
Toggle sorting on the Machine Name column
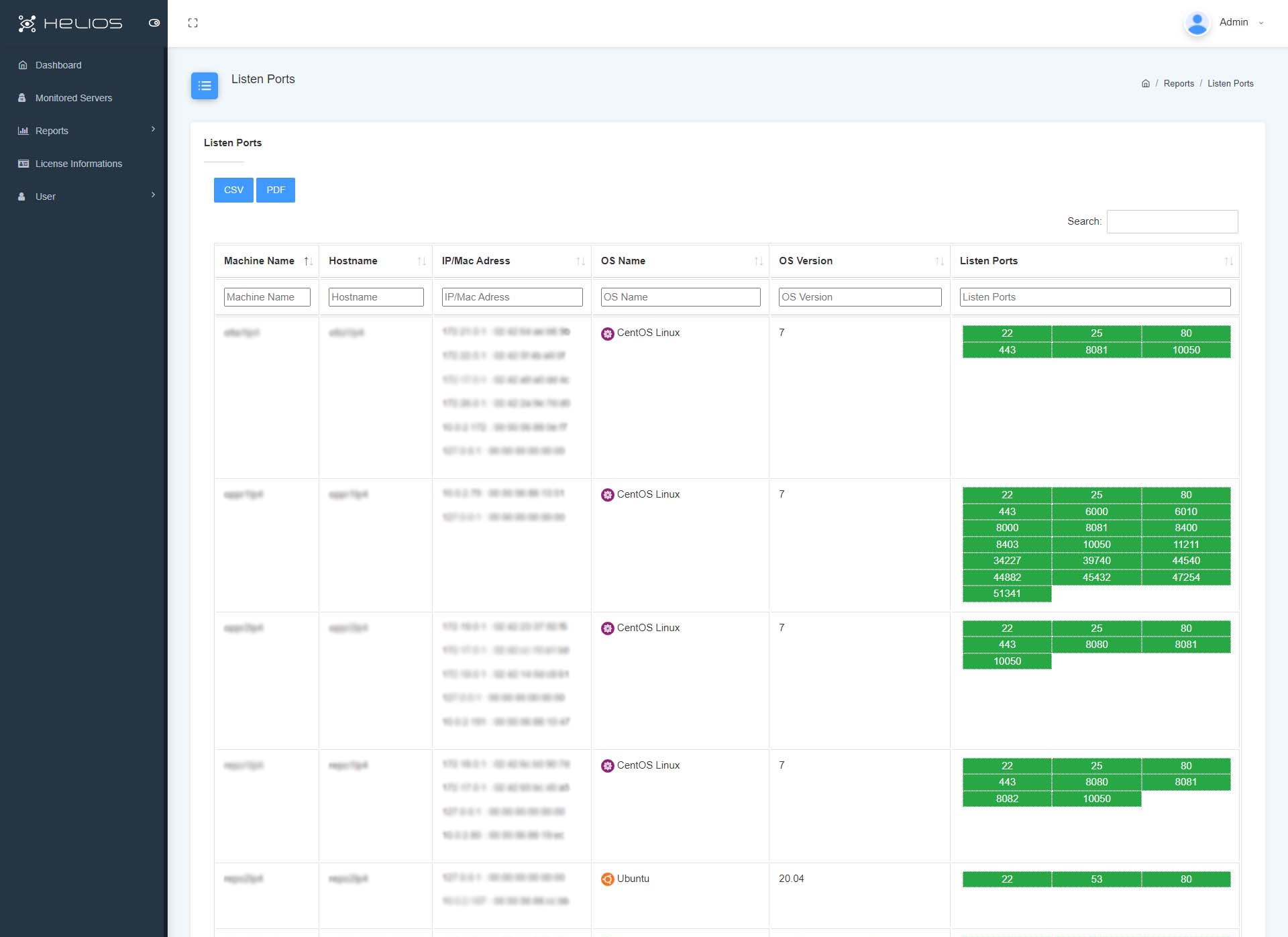(307, 261)
